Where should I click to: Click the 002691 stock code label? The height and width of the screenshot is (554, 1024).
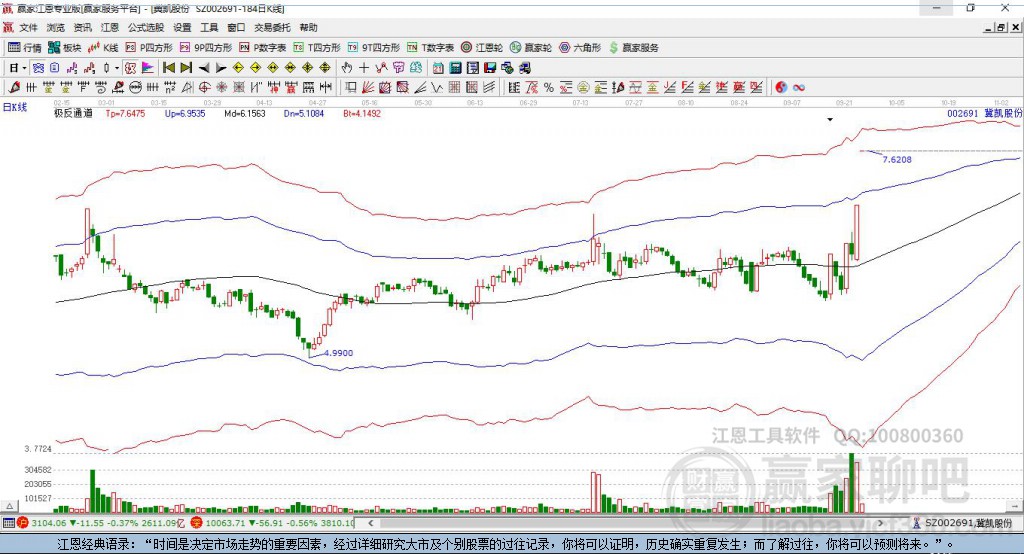pyautogui.click(x=963, y=114)
